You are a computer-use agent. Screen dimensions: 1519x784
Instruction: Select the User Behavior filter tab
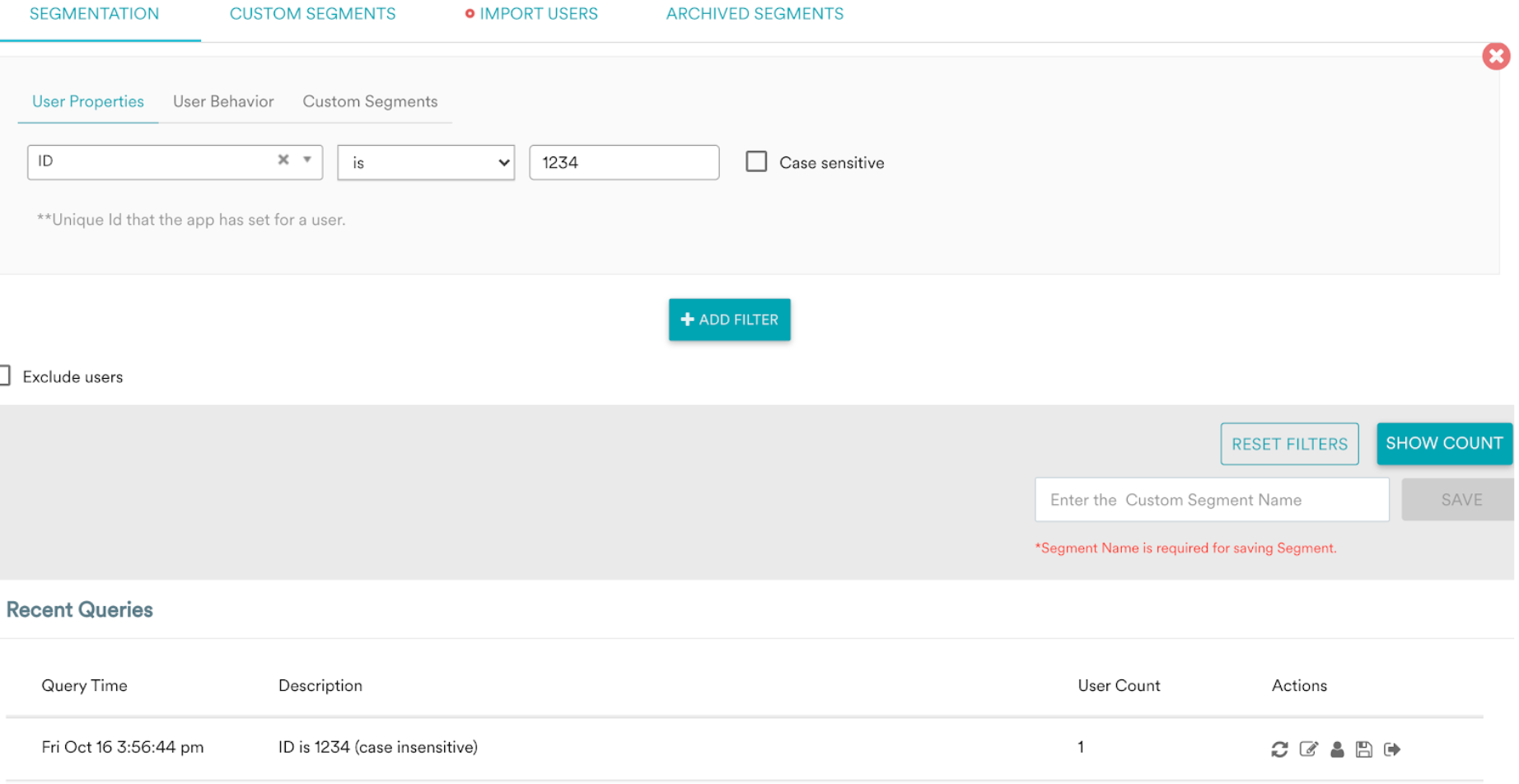[x=223, y=101]
